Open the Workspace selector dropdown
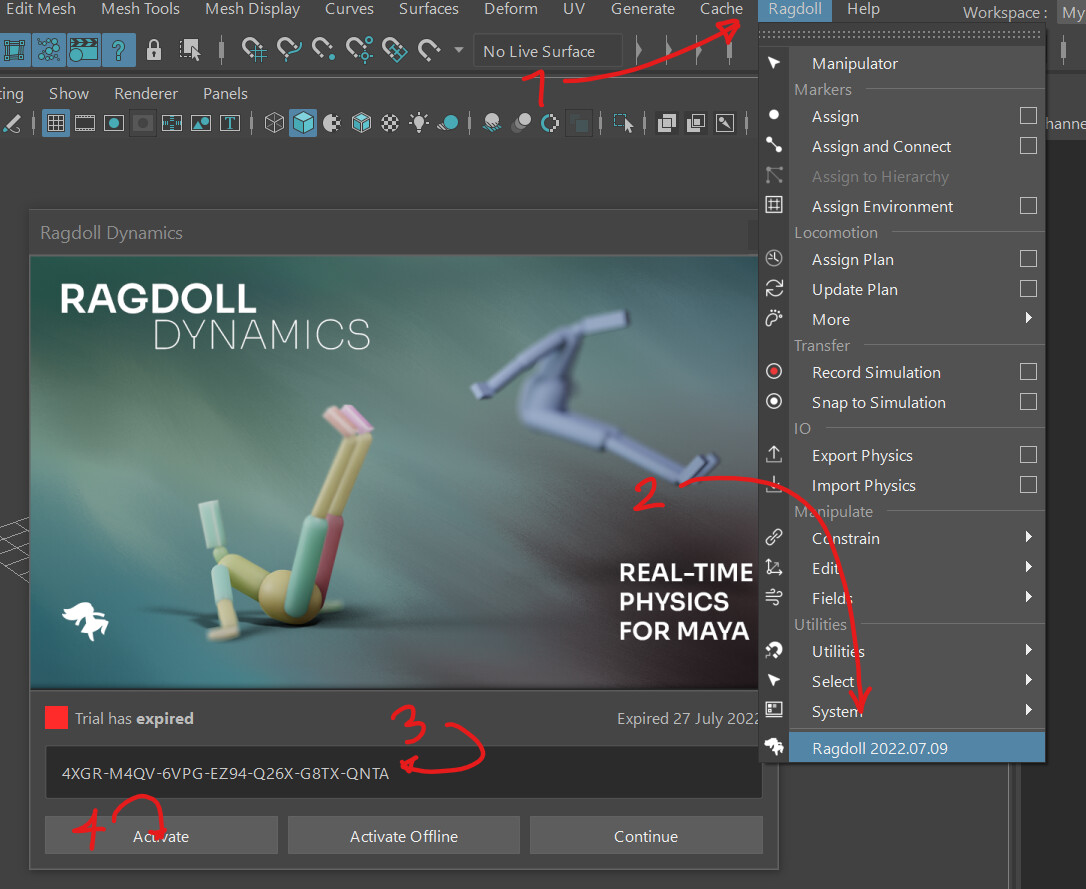Image resolution: width=1086 pixels, height=889 pixels. pos(1073,12)
